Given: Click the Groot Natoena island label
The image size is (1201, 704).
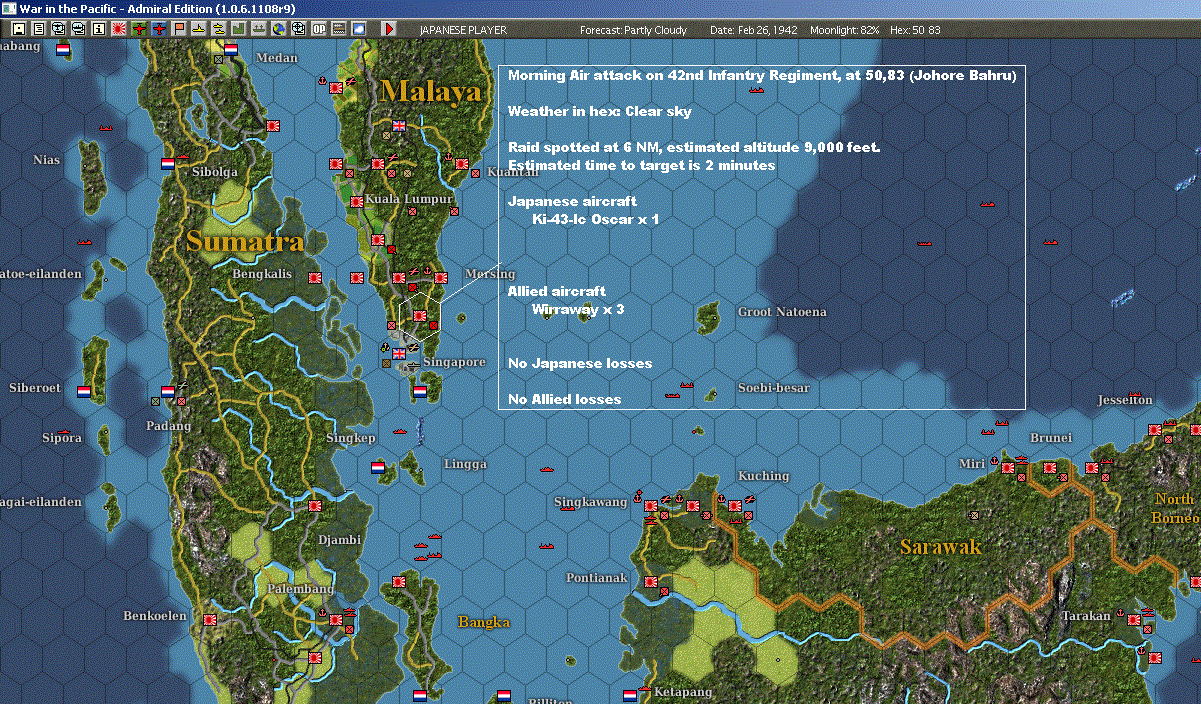Looking at the screenshot, I should [782, 312].
